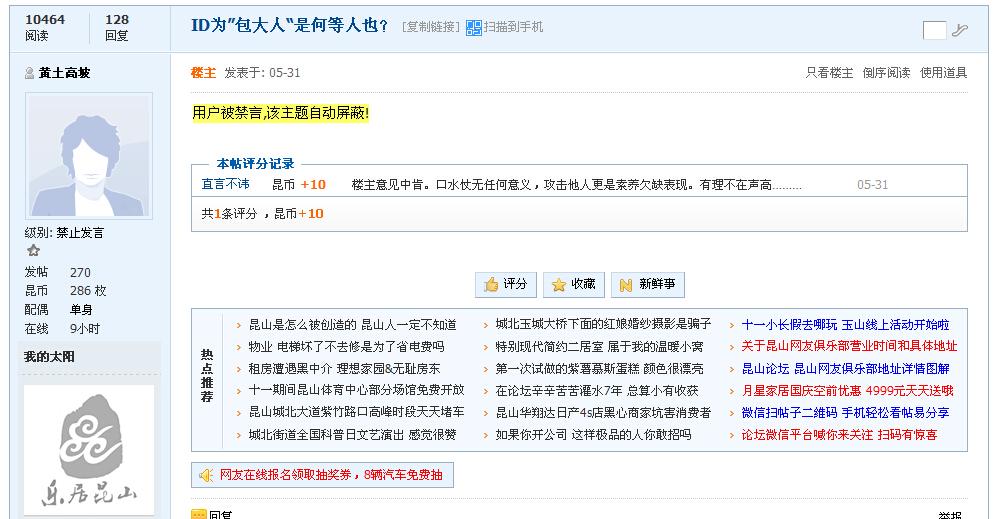Open link 十一小长假去哪玩 玉山线上活动开始啦
The width and height of the screenshot is (998, 519).
click(845, 324)
